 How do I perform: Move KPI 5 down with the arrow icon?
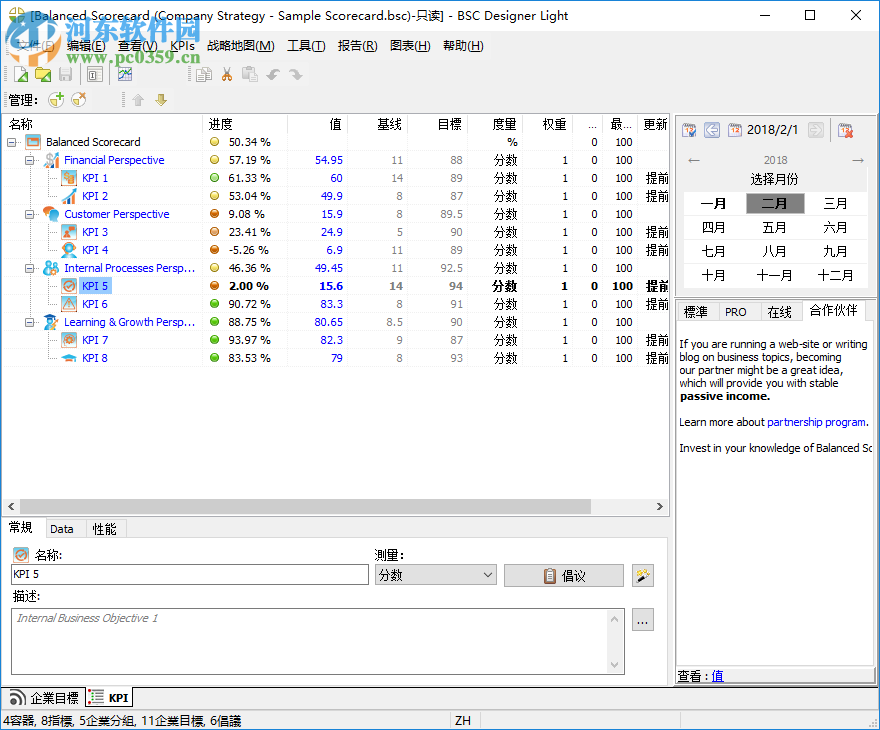coord(161,100)
